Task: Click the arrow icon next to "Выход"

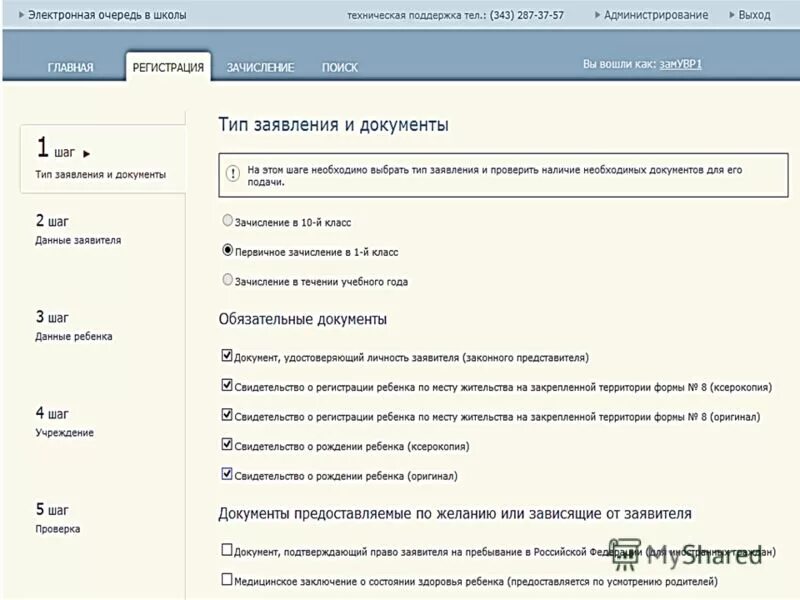Action: coord(729,14)
